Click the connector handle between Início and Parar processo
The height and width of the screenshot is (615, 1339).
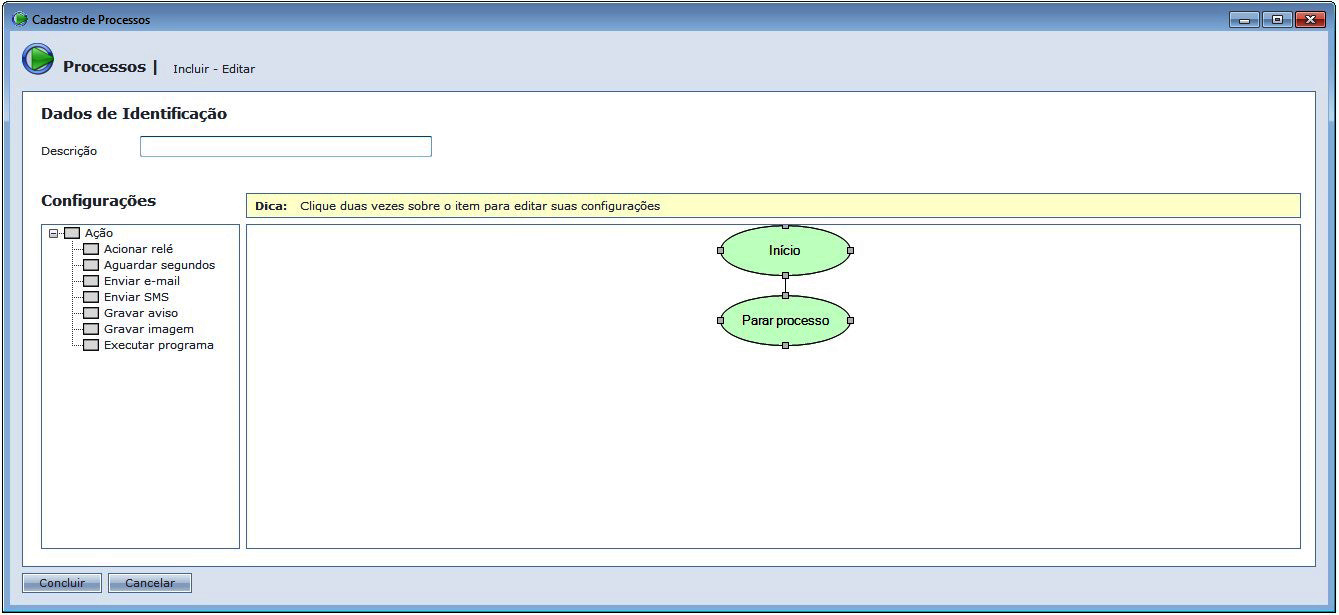pos(785,275)
